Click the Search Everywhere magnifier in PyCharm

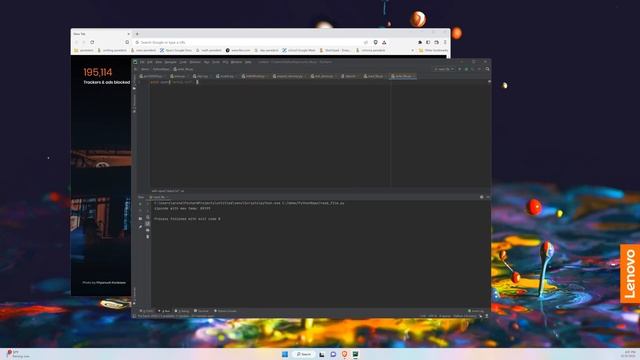point(488,69)
